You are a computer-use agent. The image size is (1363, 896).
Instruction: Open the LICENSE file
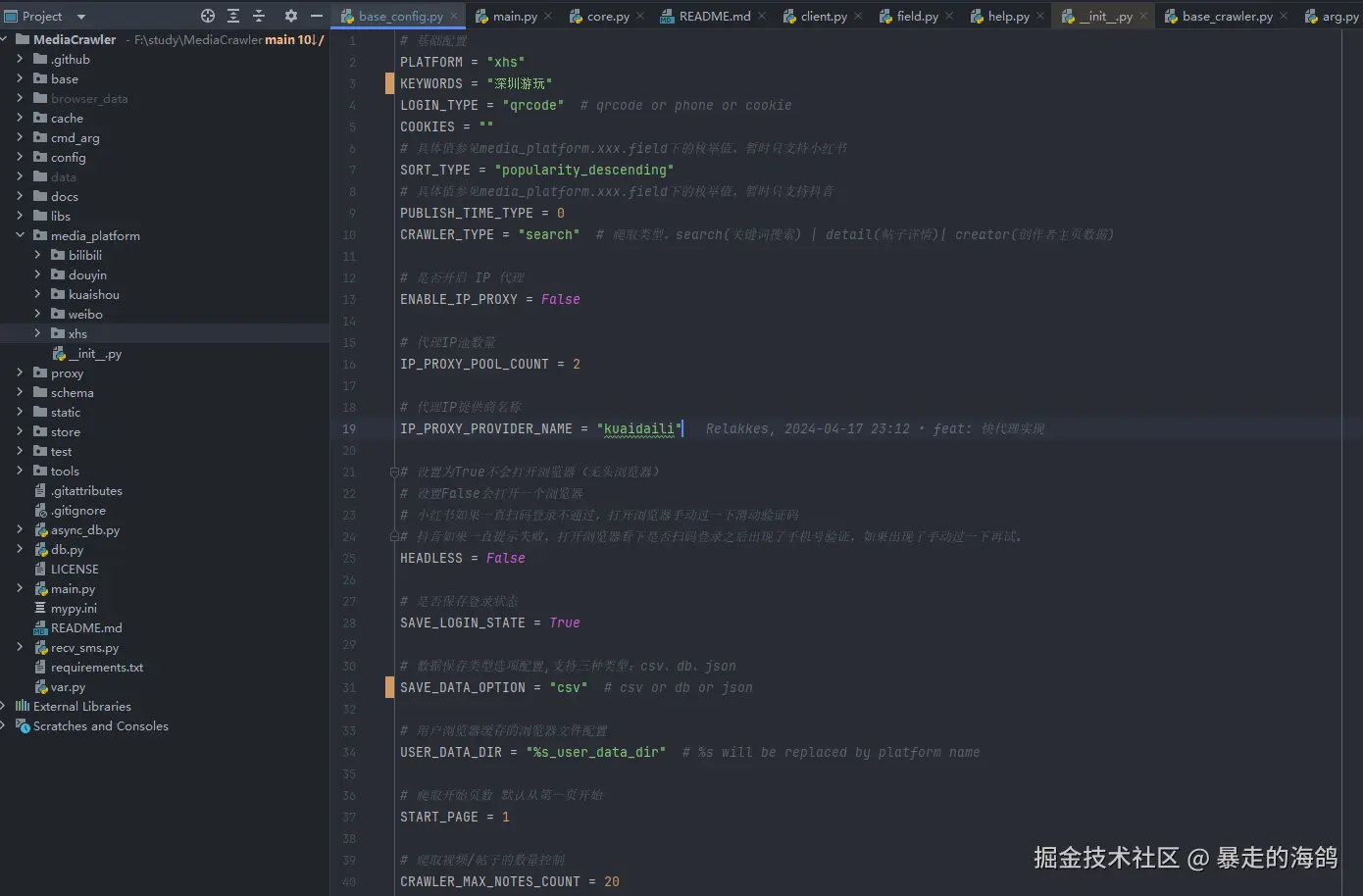(75, 569)
